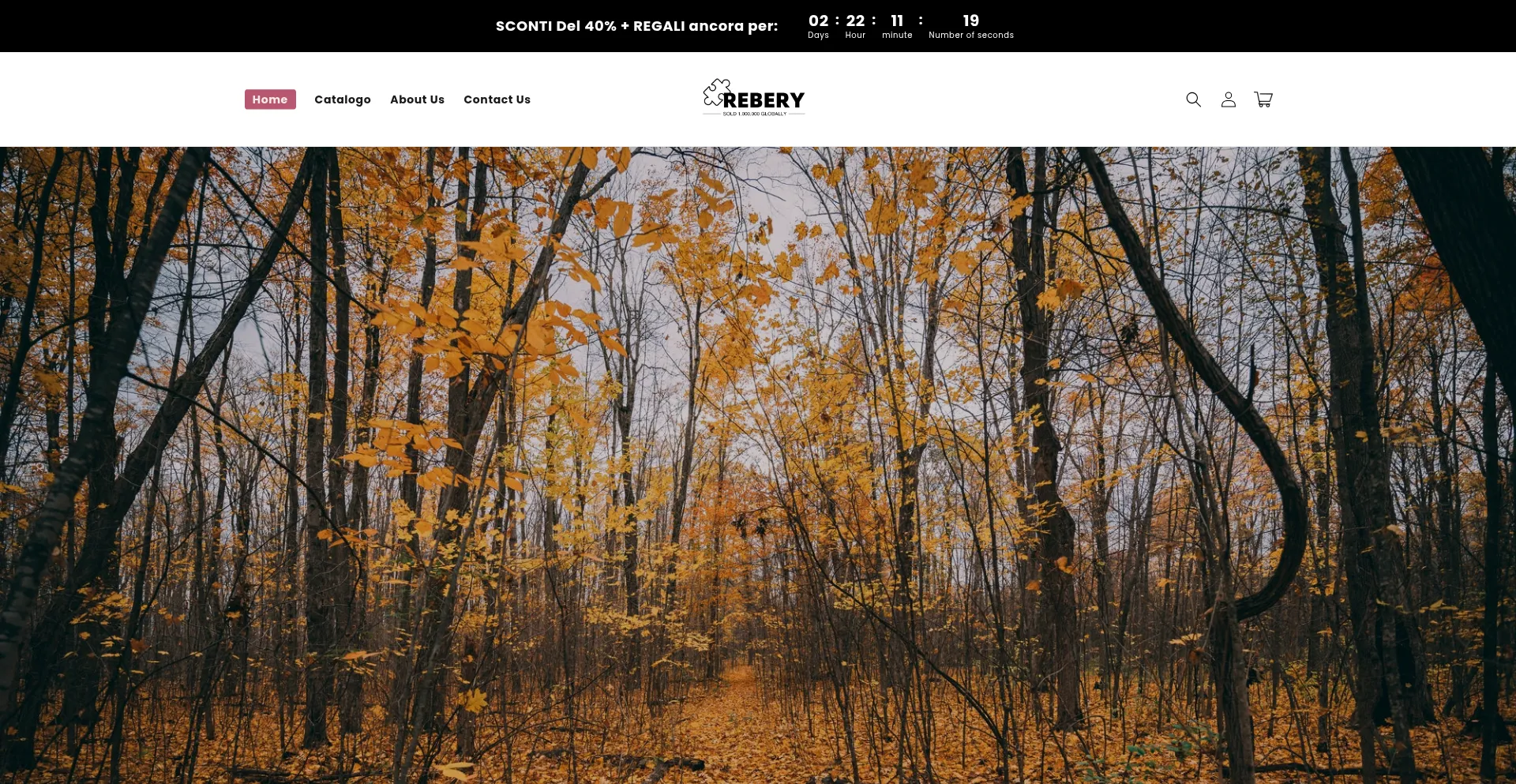Click the Rebery puzzle logo

754,98
